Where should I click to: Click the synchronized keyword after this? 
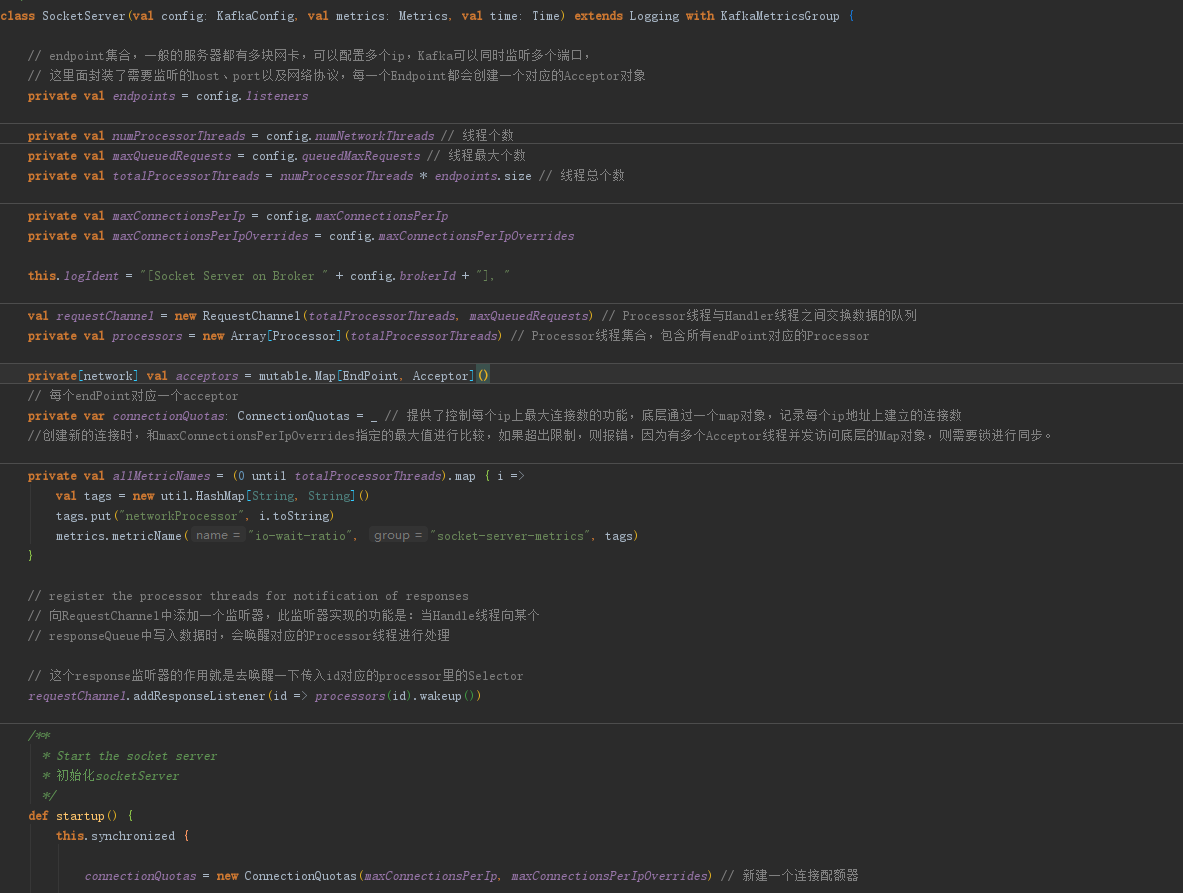pos(133,836)
